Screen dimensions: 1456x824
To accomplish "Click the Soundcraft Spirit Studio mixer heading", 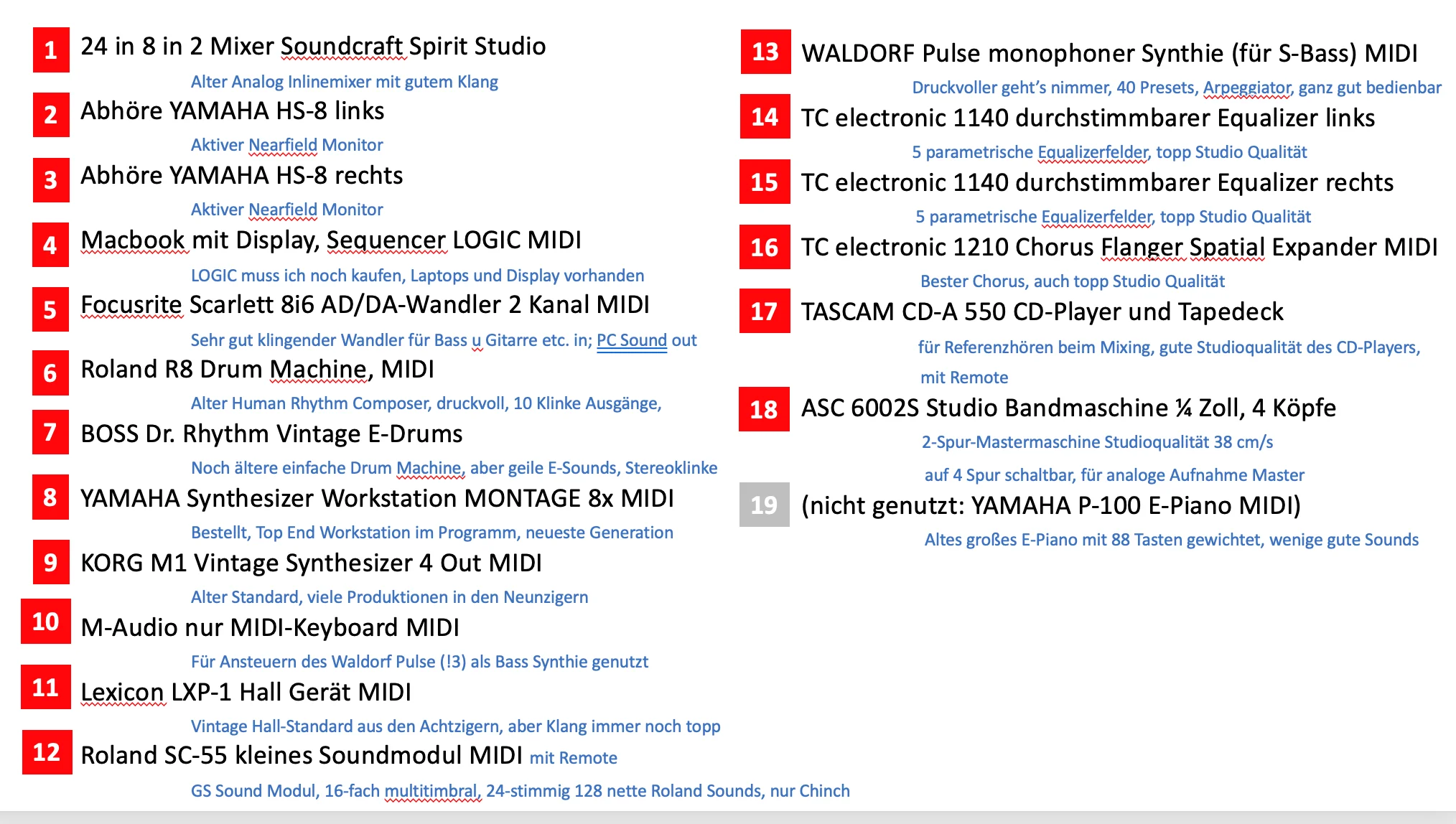I will tap(313, 47).
